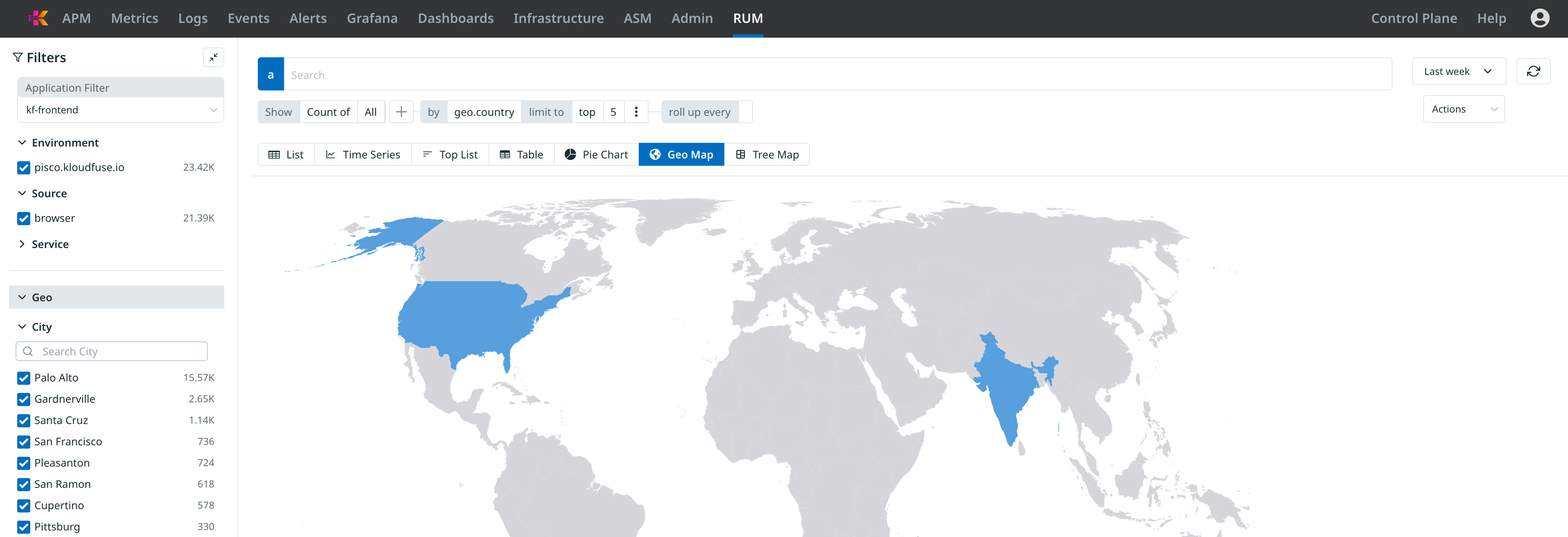Screen dimensions: 1568x537
Task: Switch to the Pie Chart view
Action: (596, 155)
